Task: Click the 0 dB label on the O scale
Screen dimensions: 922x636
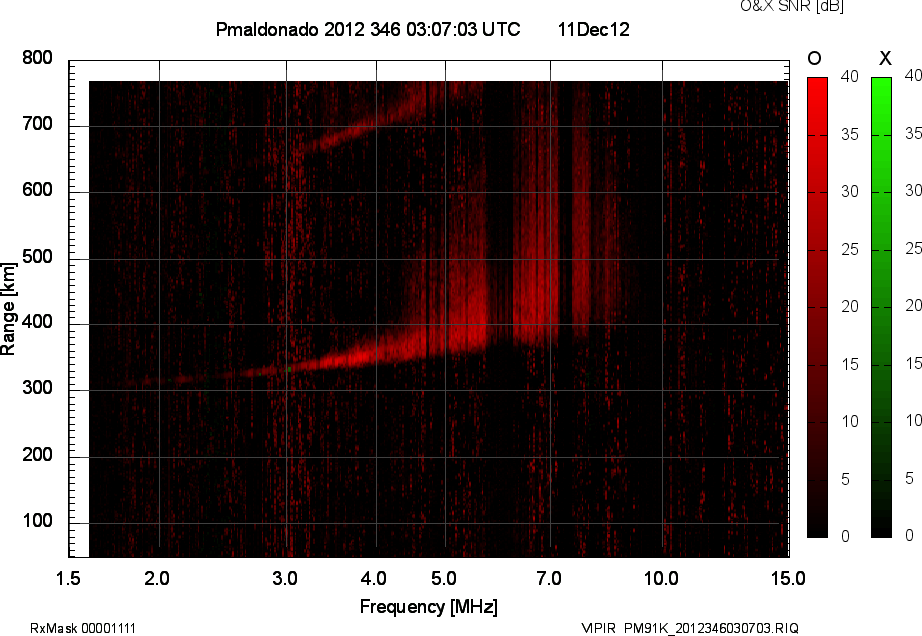Action: tap(846, 536)
